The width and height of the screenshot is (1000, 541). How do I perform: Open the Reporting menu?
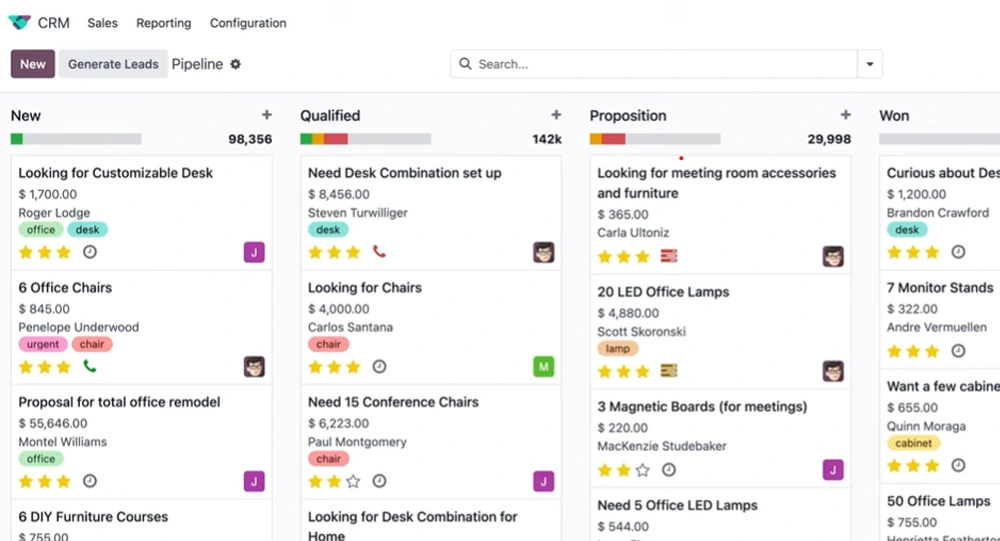[163, 23]
